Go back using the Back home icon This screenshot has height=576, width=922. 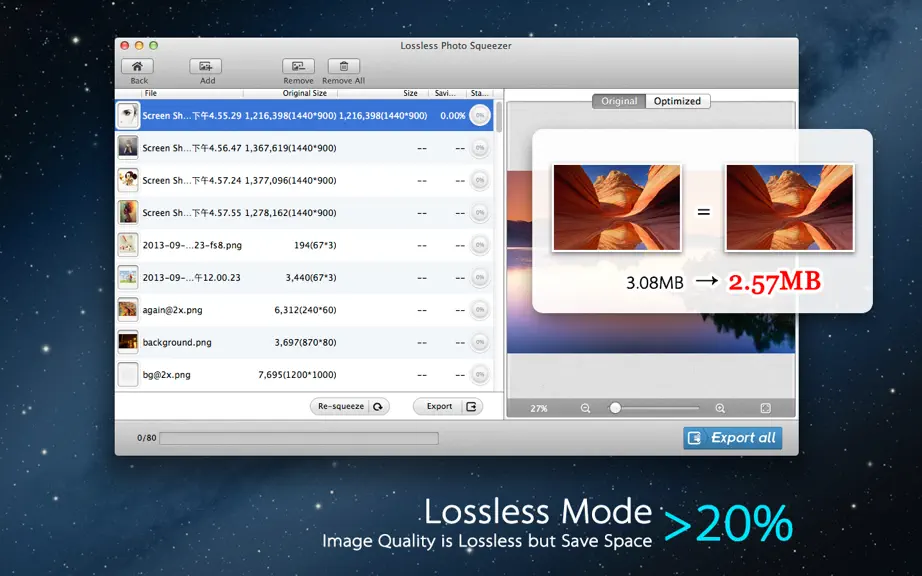point(138,66)
